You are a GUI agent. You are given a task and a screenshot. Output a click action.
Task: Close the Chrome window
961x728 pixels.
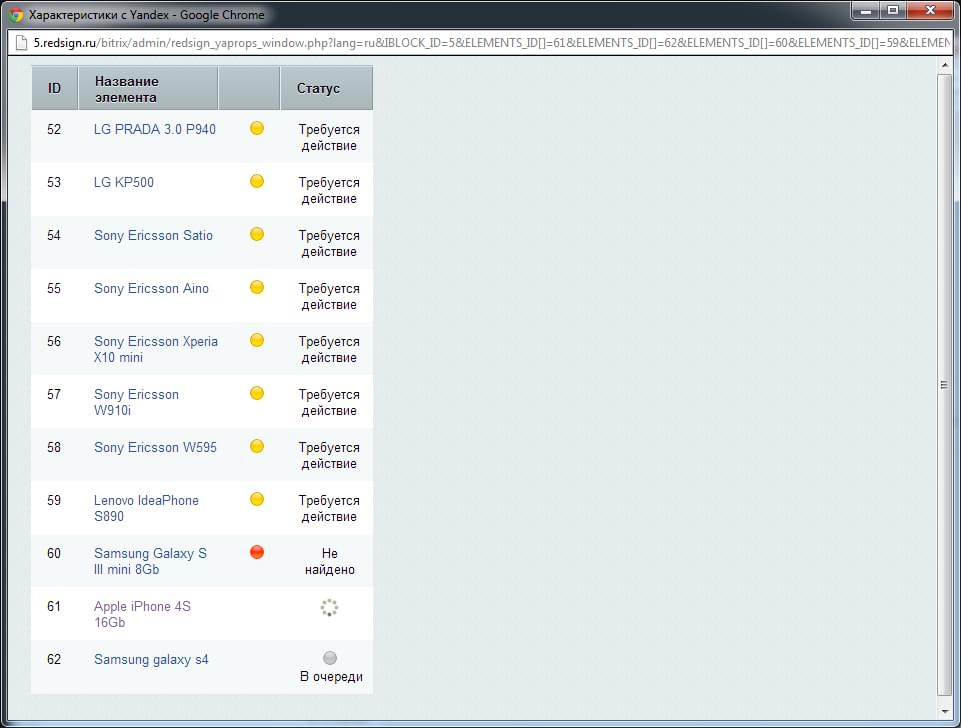[930, 10]
